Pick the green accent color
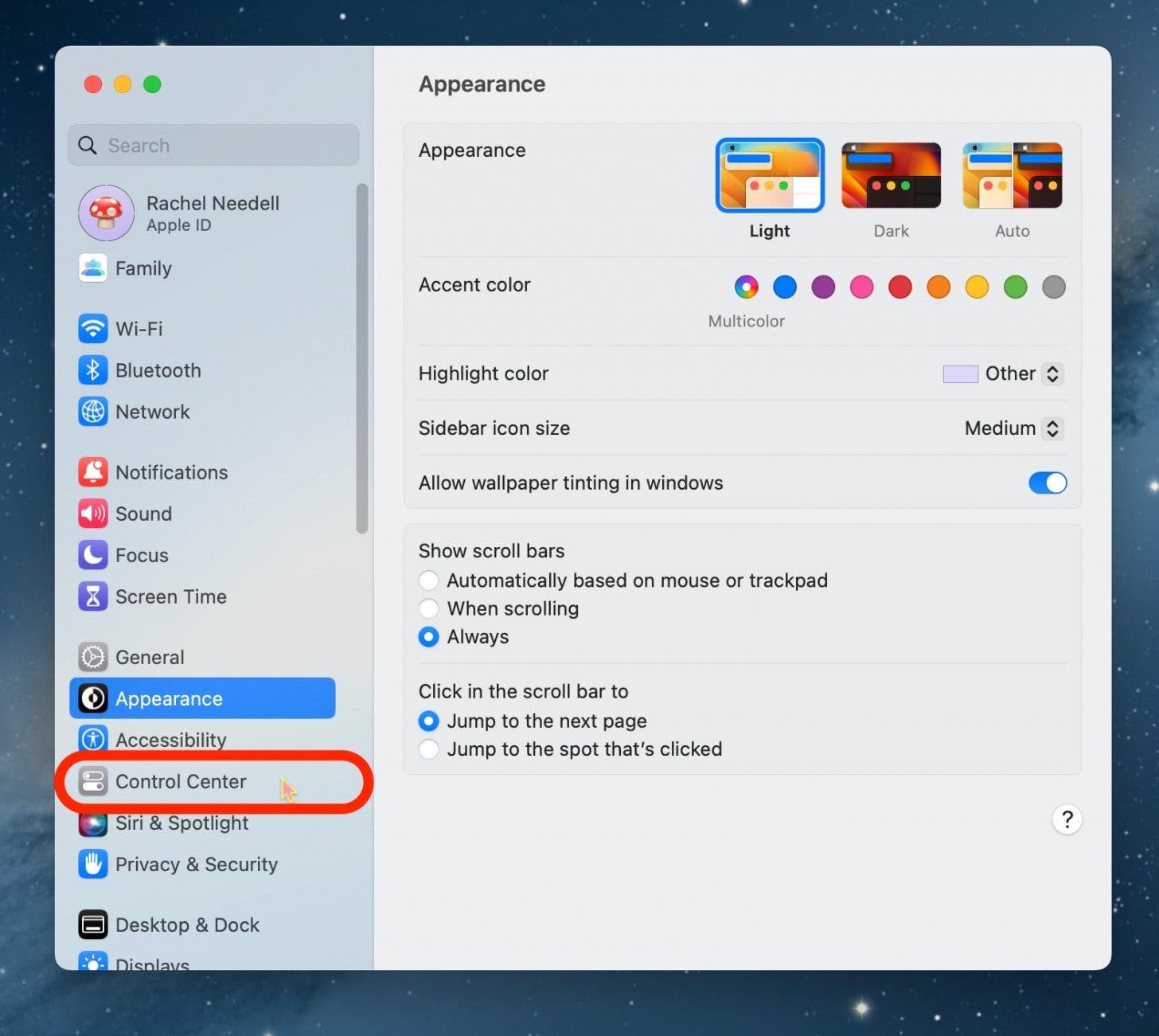The image size is (1159, 1036). [x=1016, y=287]
